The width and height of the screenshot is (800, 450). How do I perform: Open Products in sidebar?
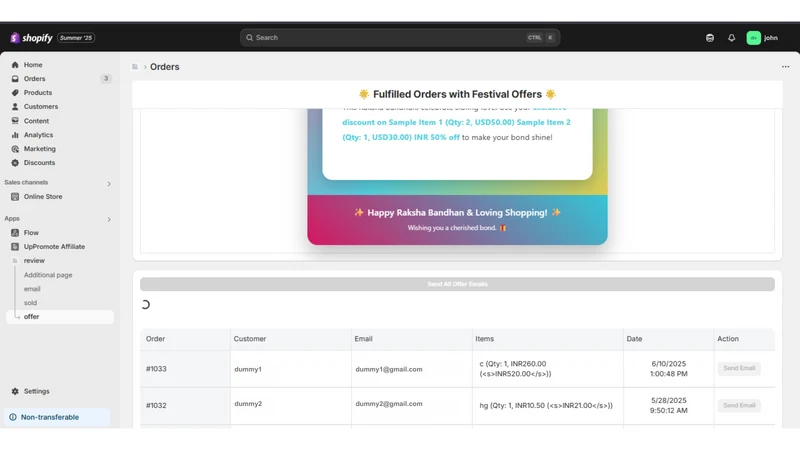pyautogui.click(x=38, y=92)
